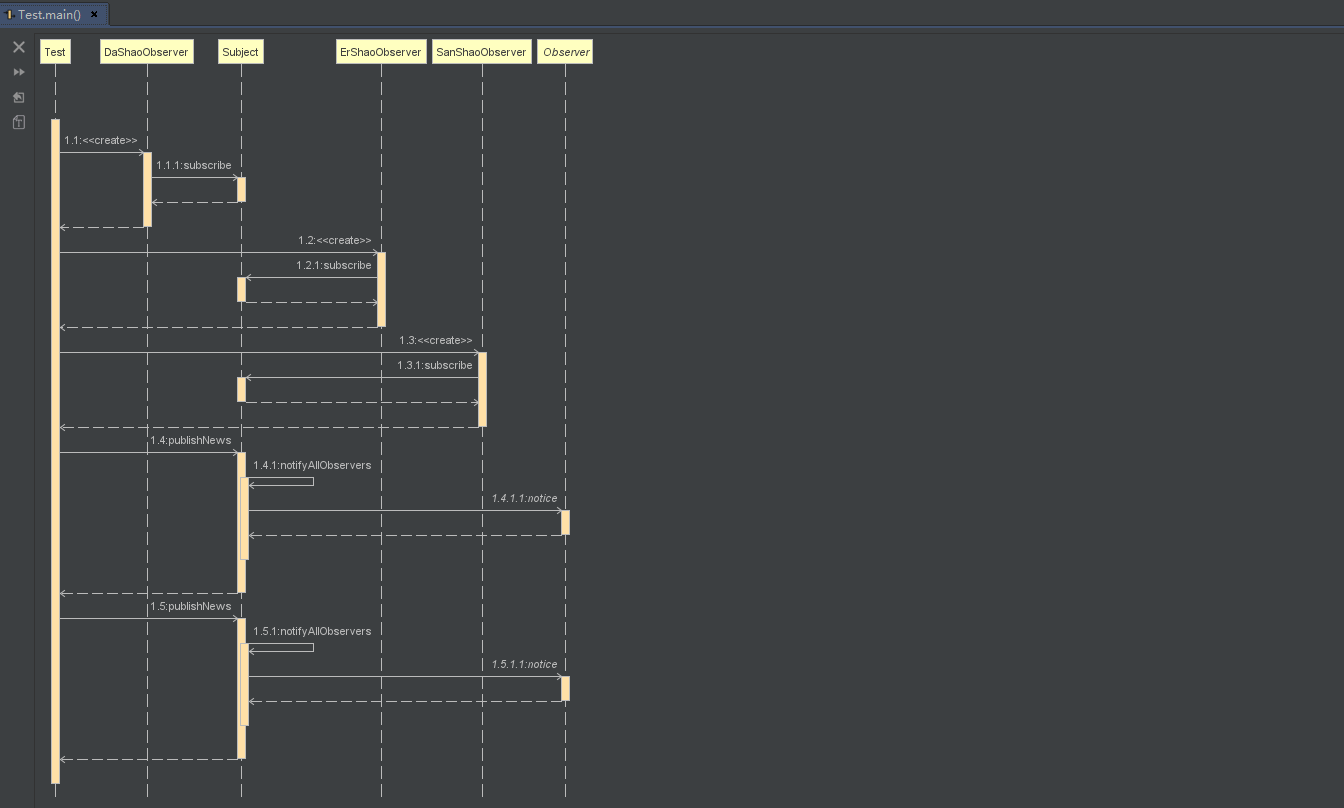Viewport: 1344px width, 808px height.
Task: Click the export-to-image sidebar icon
Action: 18,96
